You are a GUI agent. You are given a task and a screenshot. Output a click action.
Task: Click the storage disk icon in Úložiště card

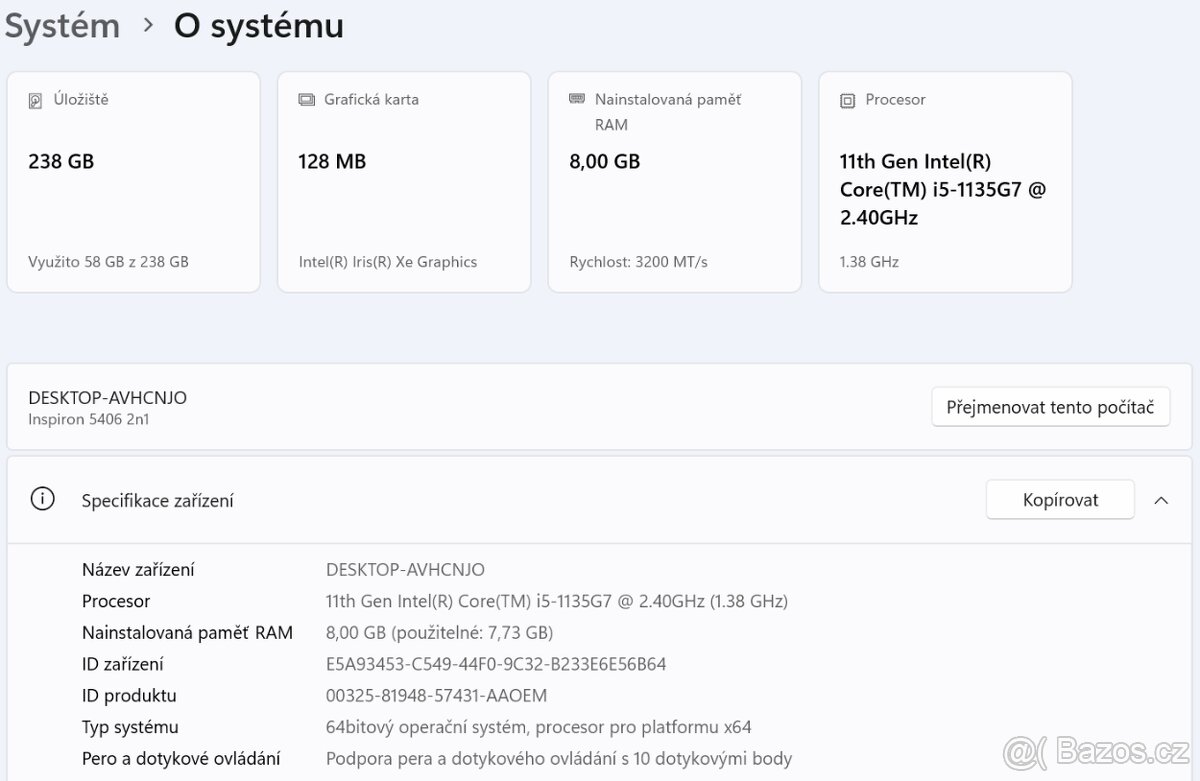coord(36,100)
